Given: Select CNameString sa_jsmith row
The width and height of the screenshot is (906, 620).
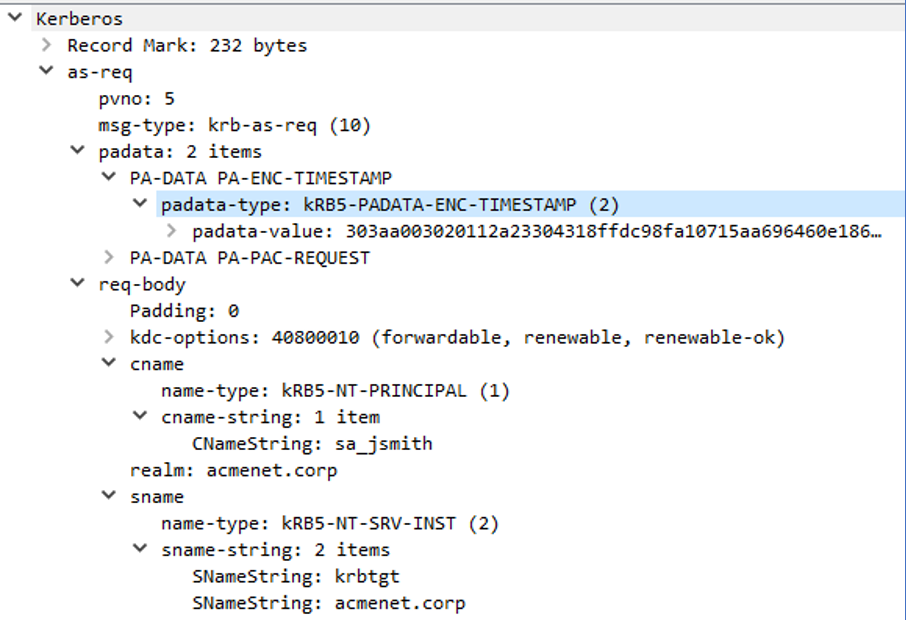Looking at the screenshot, I should pyautogui.click(x=312, y=443).
